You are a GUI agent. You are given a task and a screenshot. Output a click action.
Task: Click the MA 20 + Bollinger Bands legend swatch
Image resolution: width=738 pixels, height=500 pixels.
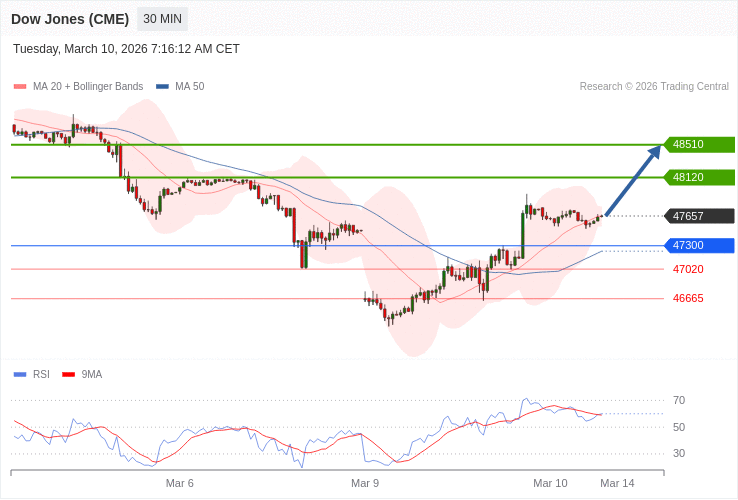point(20,87)
